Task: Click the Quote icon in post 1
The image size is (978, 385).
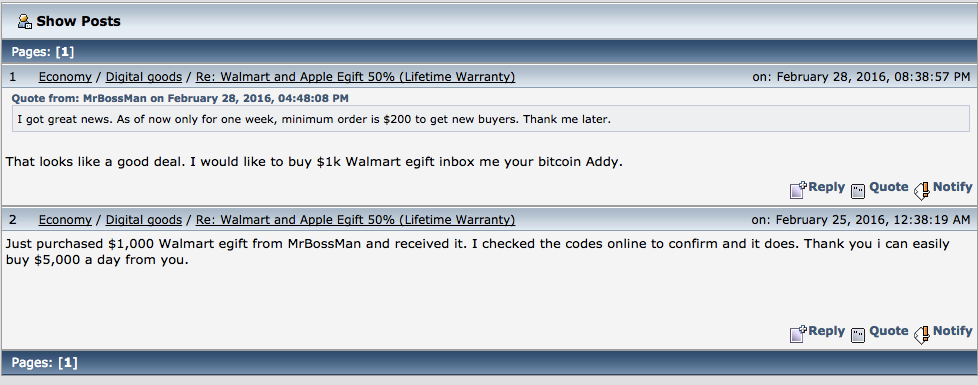Action: (859, 190)
